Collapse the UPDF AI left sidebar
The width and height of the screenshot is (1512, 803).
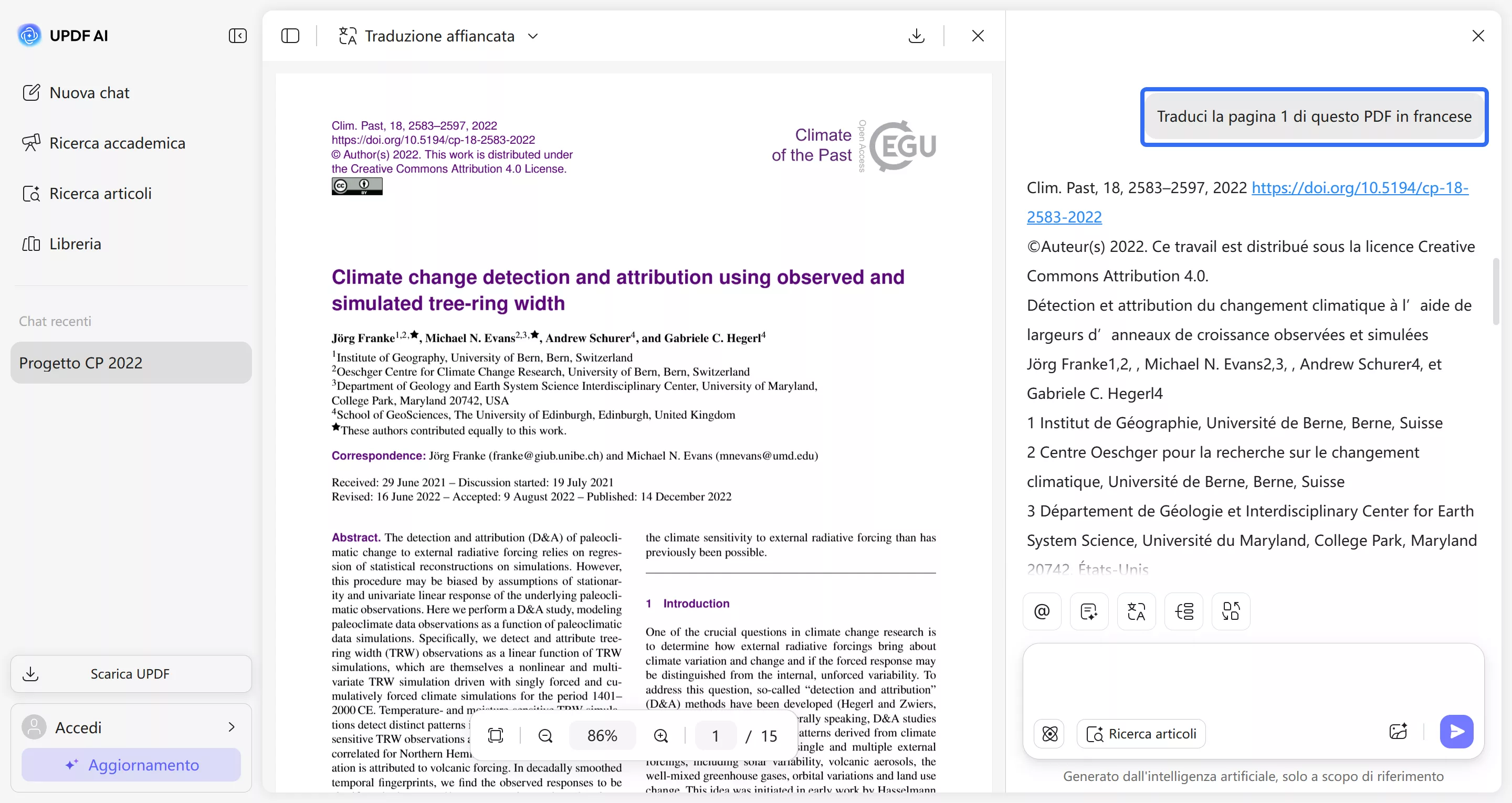tap(237, 36)
